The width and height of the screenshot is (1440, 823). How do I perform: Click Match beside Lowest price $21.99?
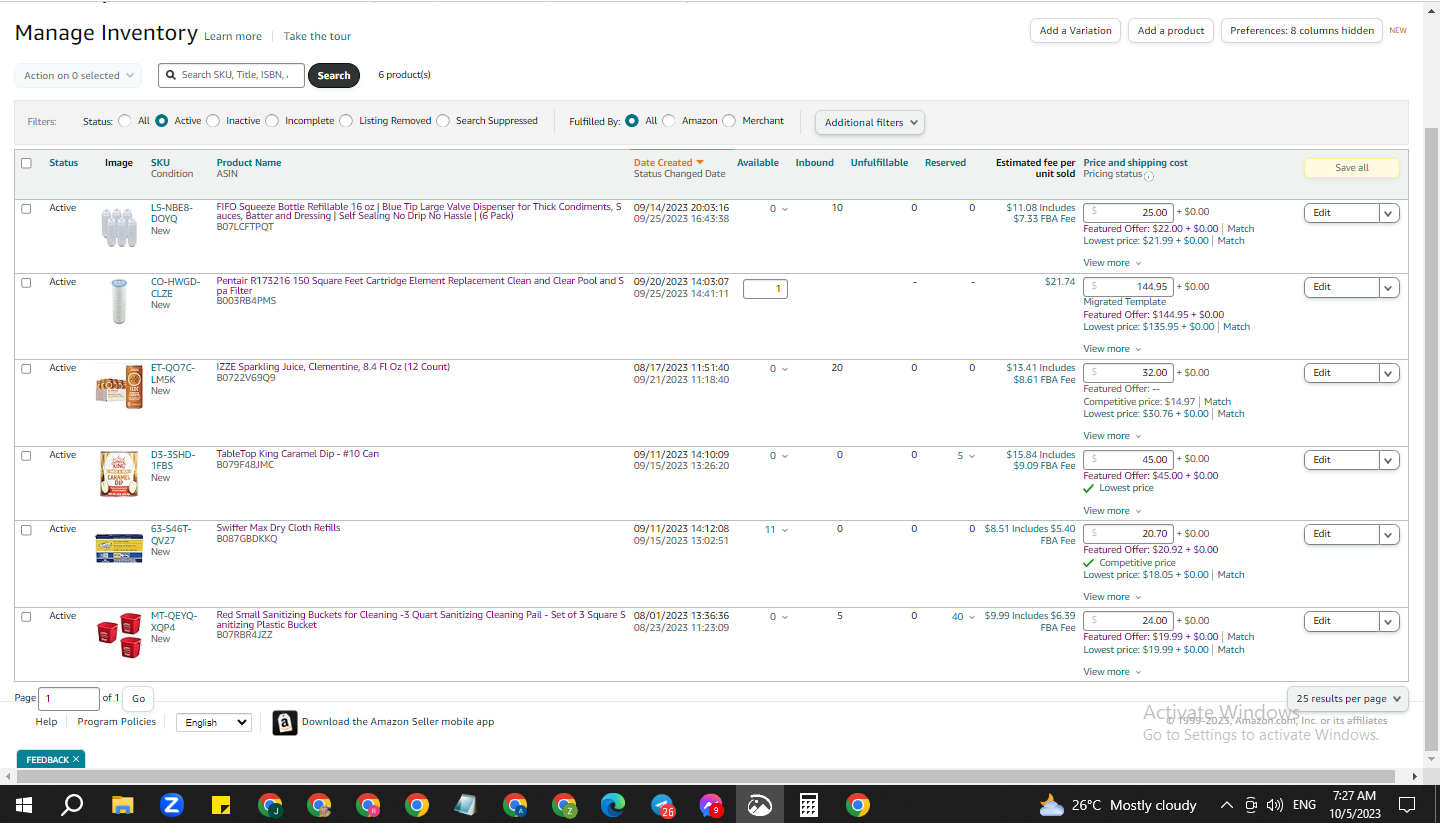(1231, 241)
